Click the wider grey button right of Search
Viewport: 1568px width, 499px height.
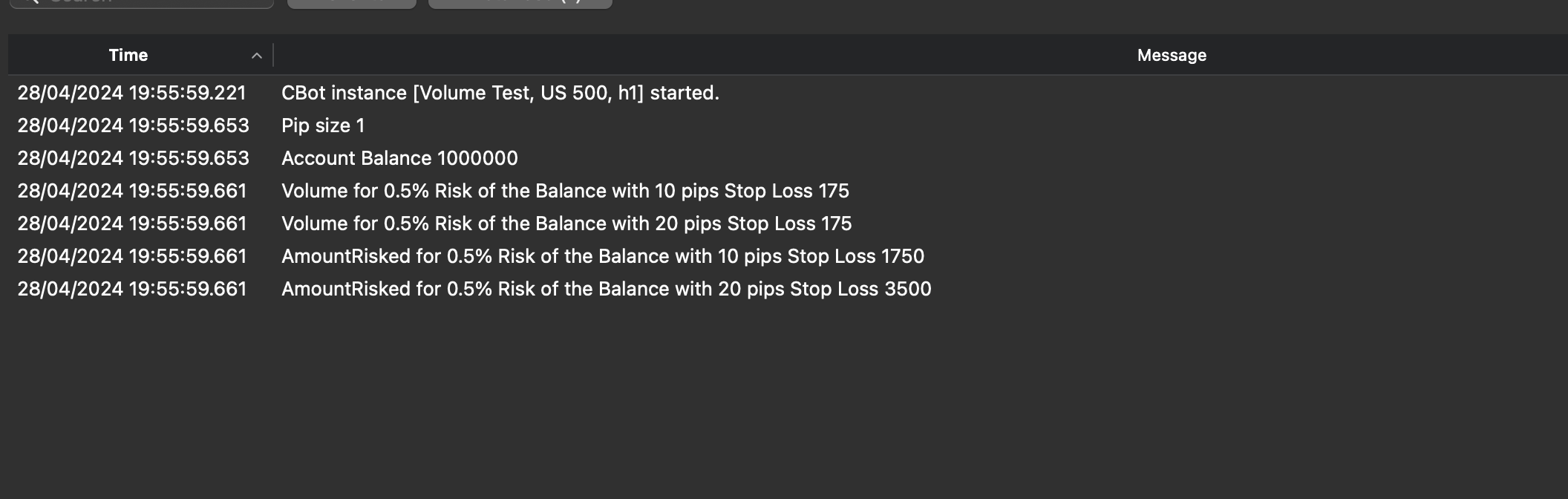point(520,2)
